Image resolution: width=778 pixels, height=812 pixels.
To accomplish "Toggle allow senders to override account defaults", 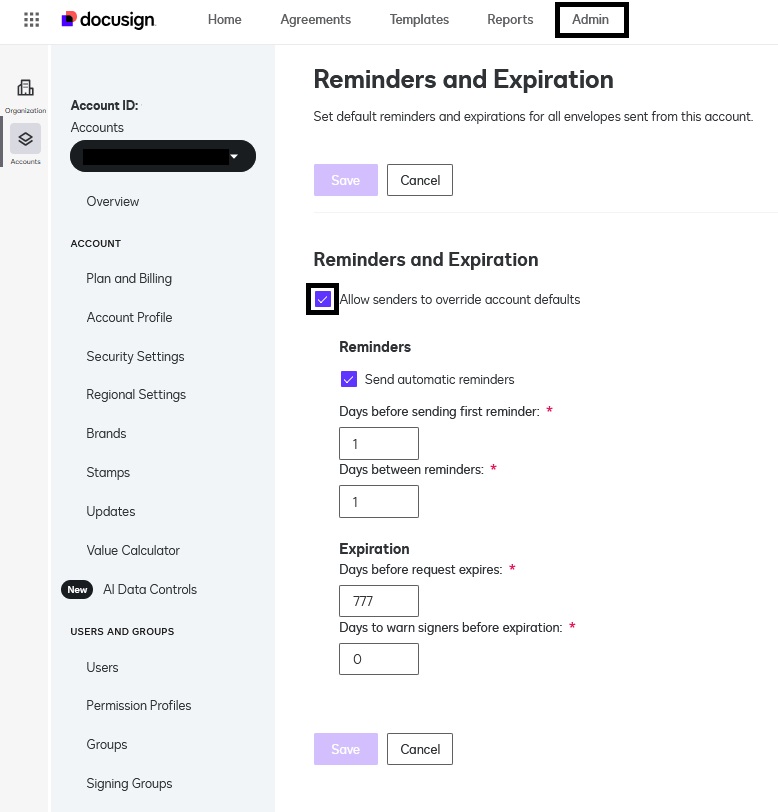I will pos(322,298).
